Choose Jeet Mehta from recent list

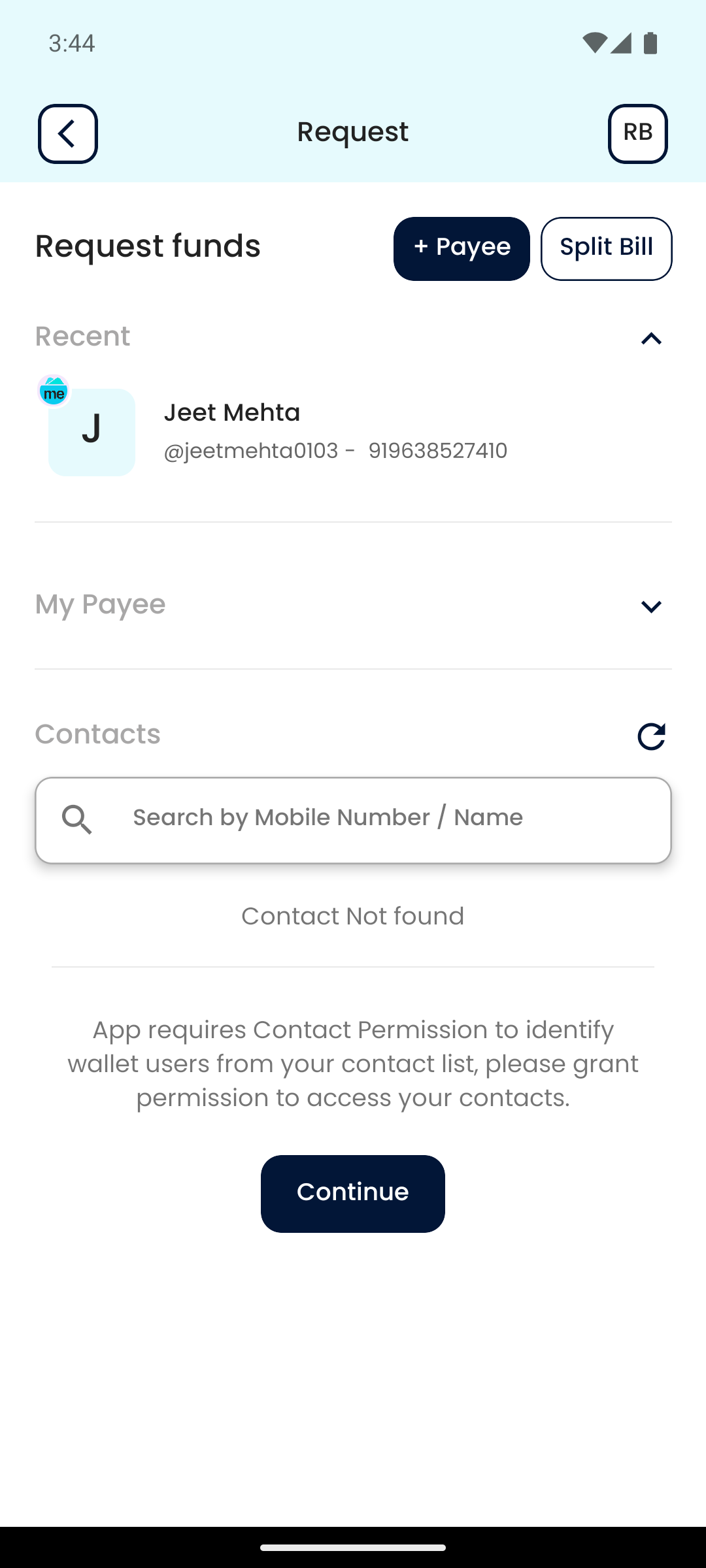(x=232, y=413)
